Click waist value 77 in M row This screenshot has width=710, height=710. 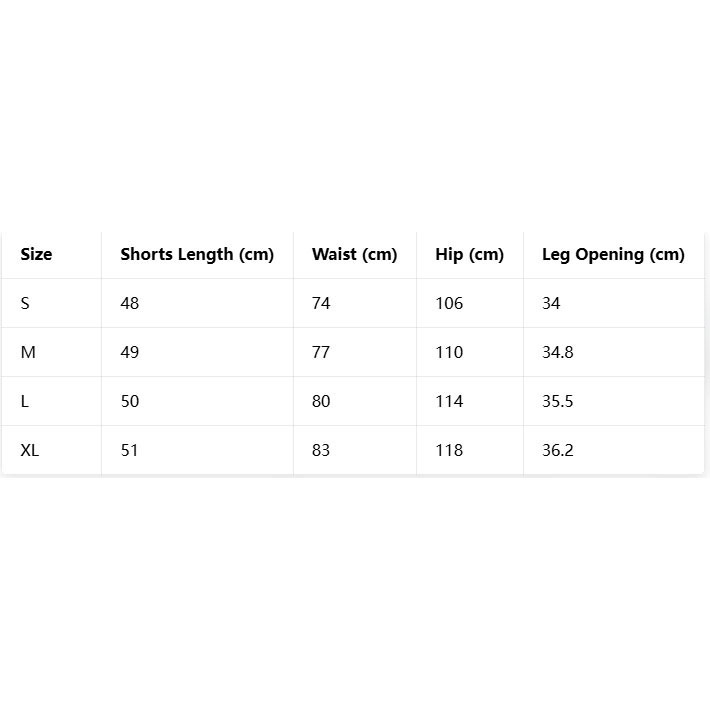point(321,352)
